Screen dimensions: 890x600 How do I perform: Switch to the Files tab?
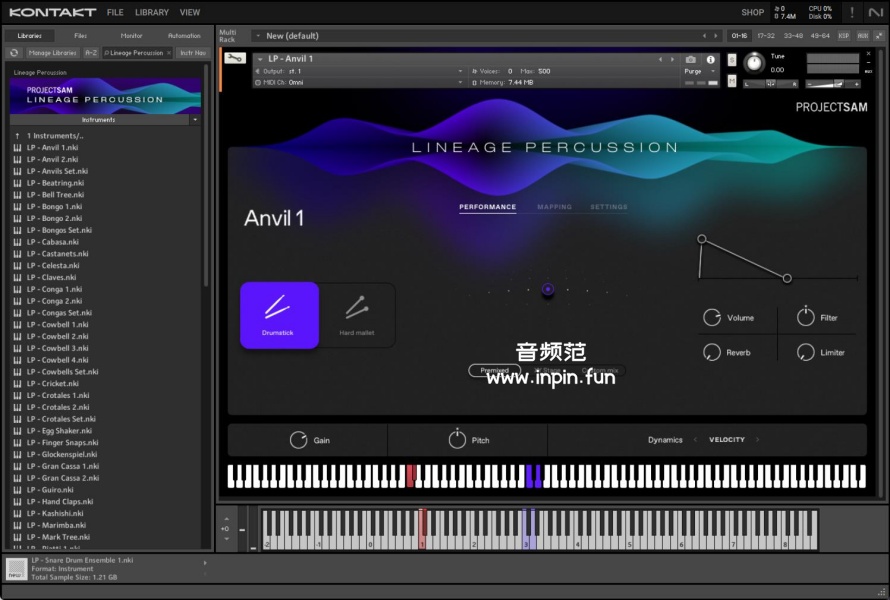click(x=81, y=36)
